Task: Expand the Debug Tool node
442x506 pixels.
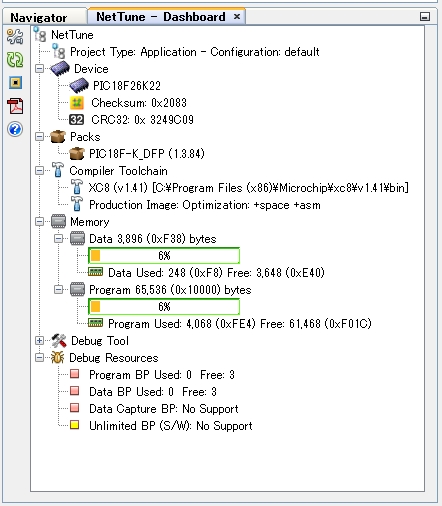Action: pos(39,340)
